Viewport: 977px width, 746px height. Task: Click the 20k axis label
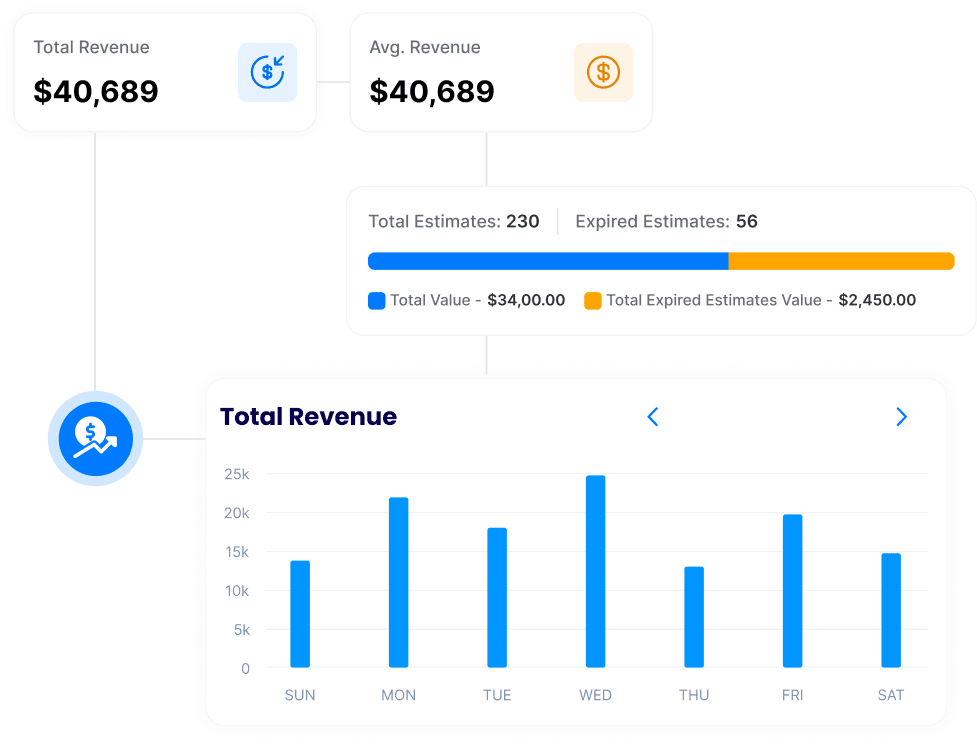pyautogui.click(x=237, y=513)
